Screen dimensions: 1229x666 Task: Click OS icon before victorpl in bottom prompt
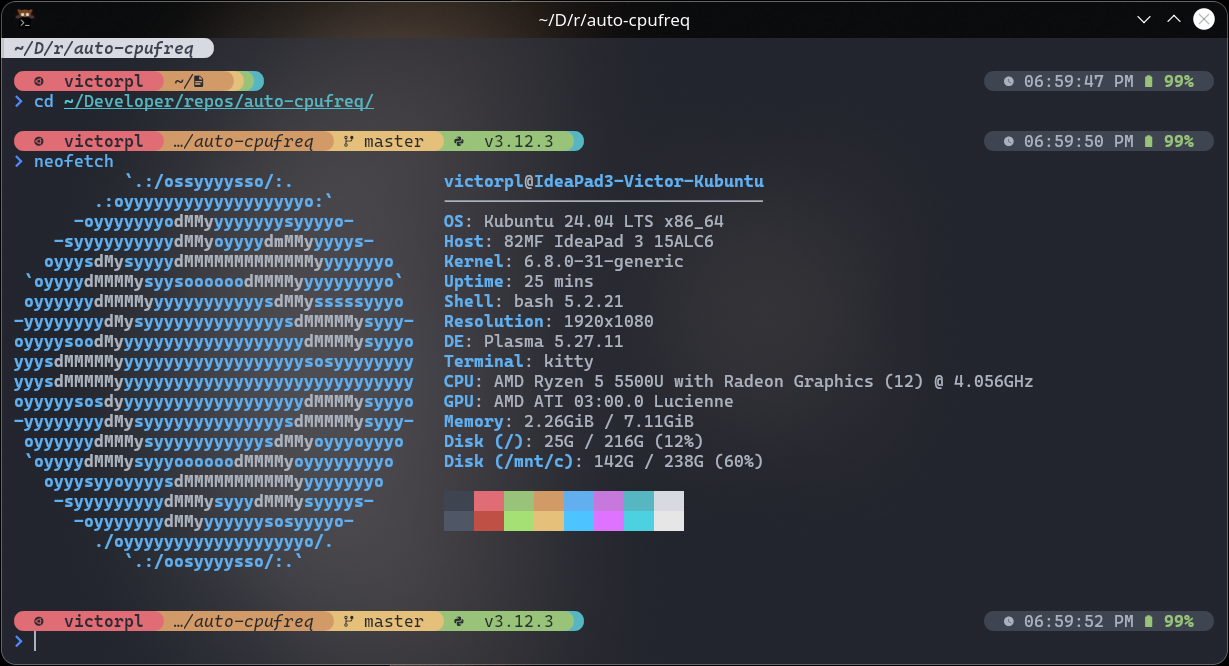click(38, 621)
